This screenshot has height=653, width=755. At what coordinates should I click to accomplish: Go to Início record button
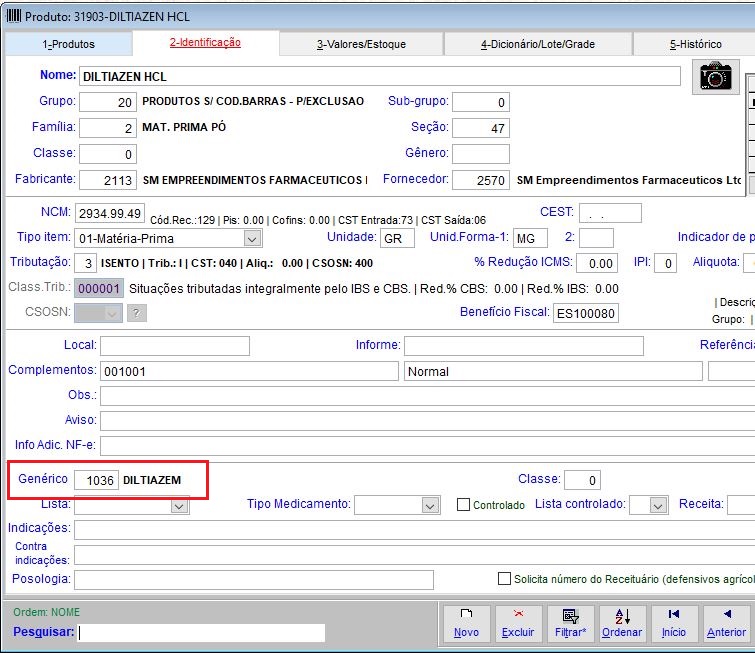click(674, 624)
